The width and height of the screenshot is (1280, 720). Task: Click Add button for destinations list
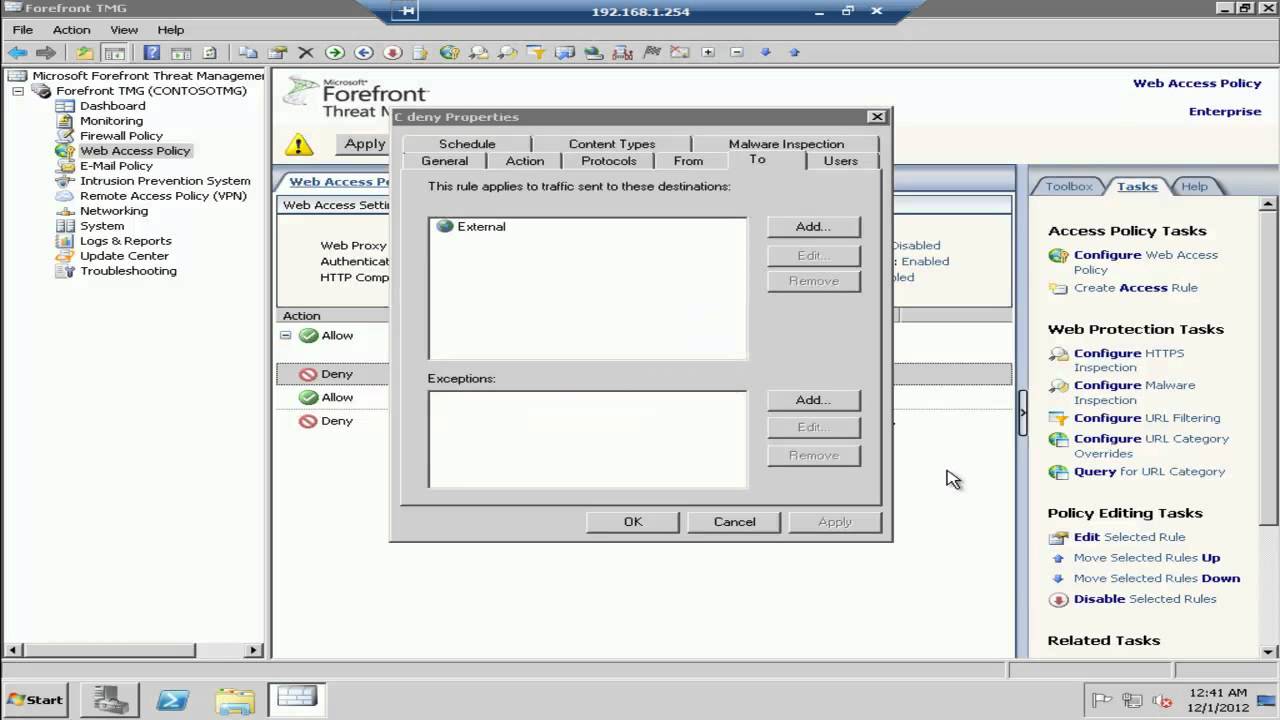[x=813, y=227]
